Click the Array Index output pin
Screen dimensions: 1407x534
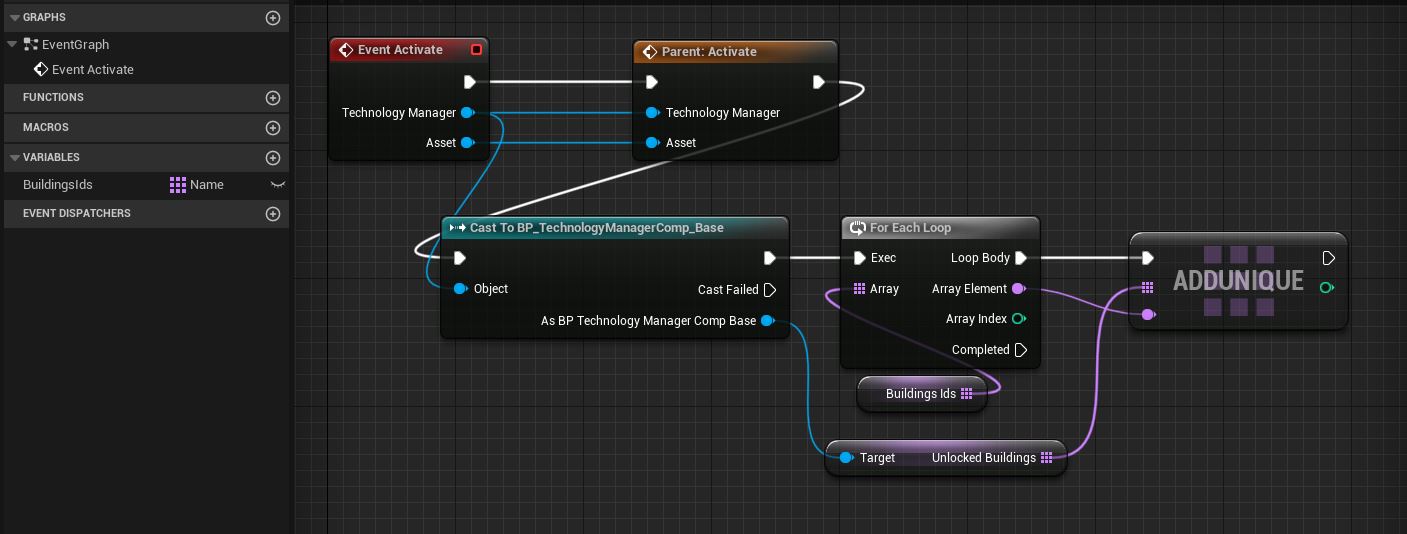(1018, 319)
